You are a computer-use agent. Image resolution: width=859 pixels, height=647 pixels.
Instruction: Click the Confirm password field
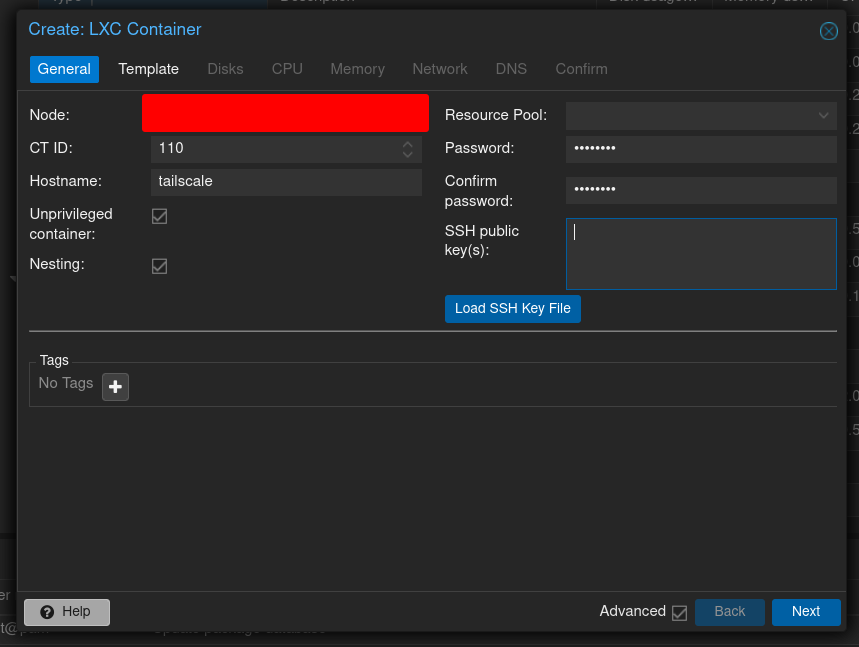[700, 190]
